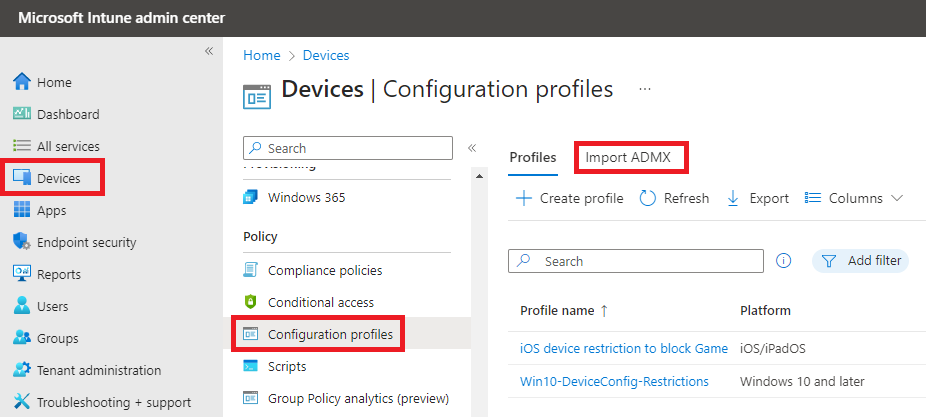
Task: Click the Windows 10 and later cell
Action: [802, 381]
